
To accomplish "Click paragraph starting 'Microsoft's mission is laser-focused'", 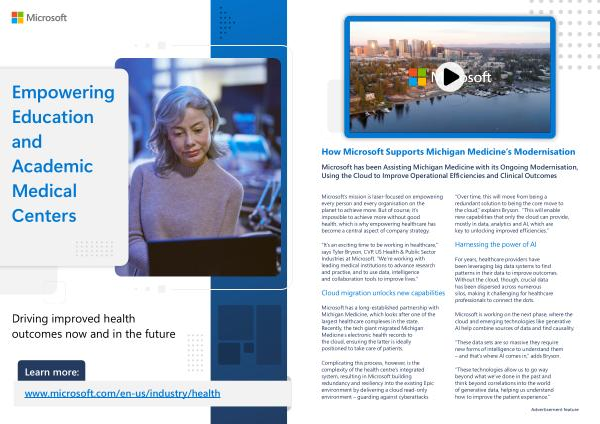I will coord(382,214).
